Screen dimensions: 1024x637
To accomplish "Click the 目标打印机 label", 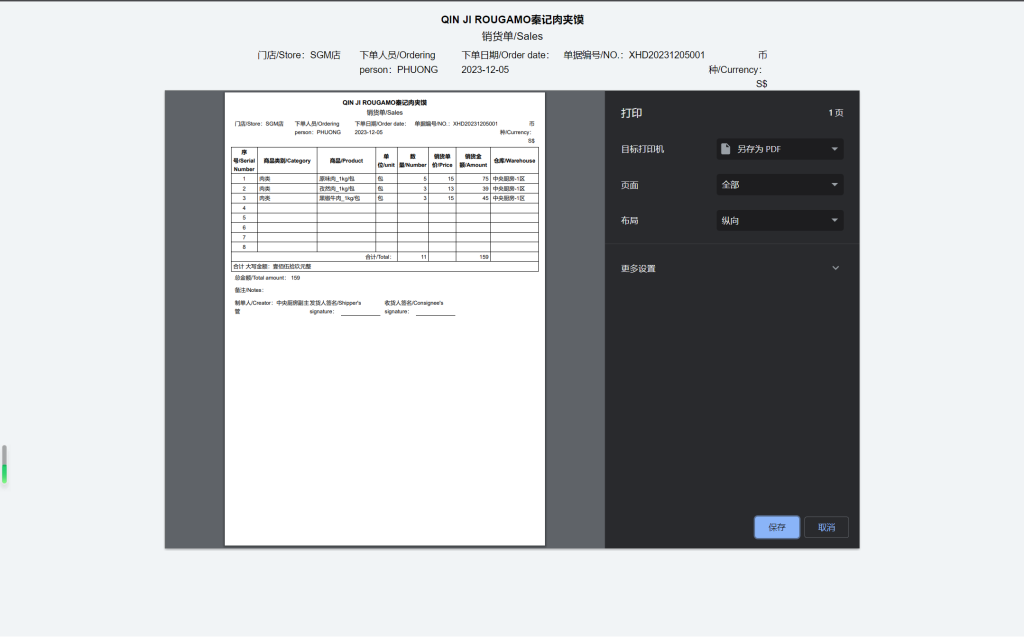I will tap(642, 149).
